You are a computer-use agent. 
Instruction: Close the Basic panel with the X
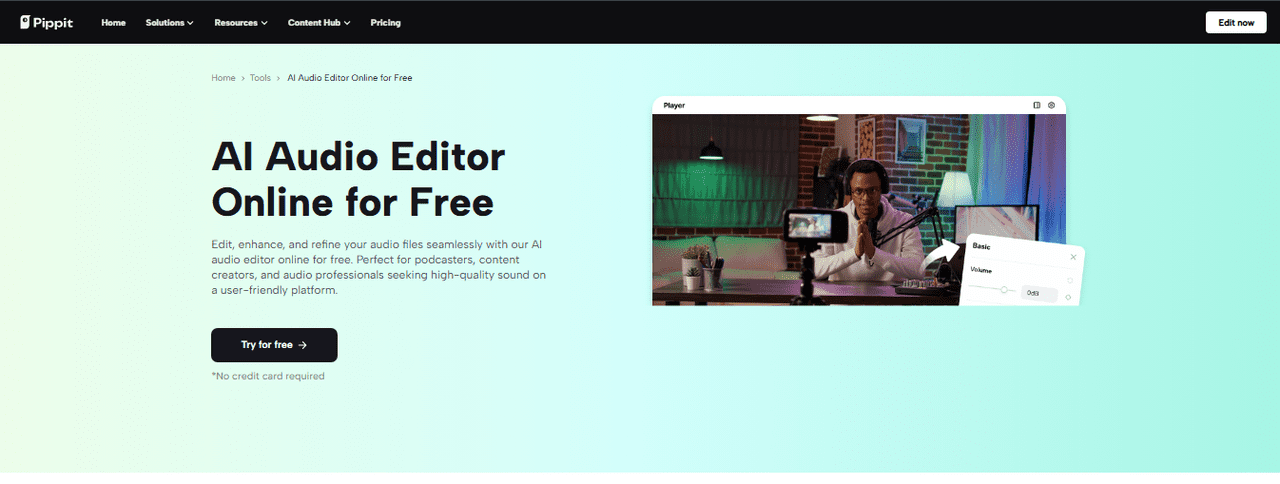point(1073,257)
